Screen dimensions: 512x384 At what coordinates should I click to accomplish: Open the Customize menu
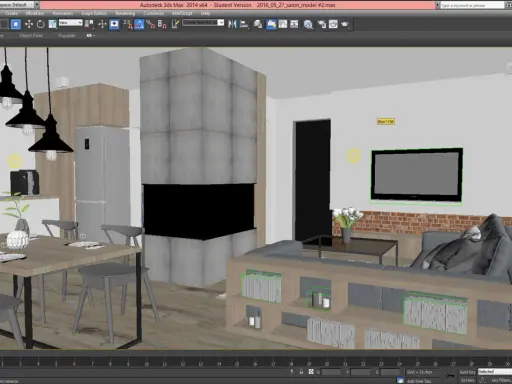(154, 13)
